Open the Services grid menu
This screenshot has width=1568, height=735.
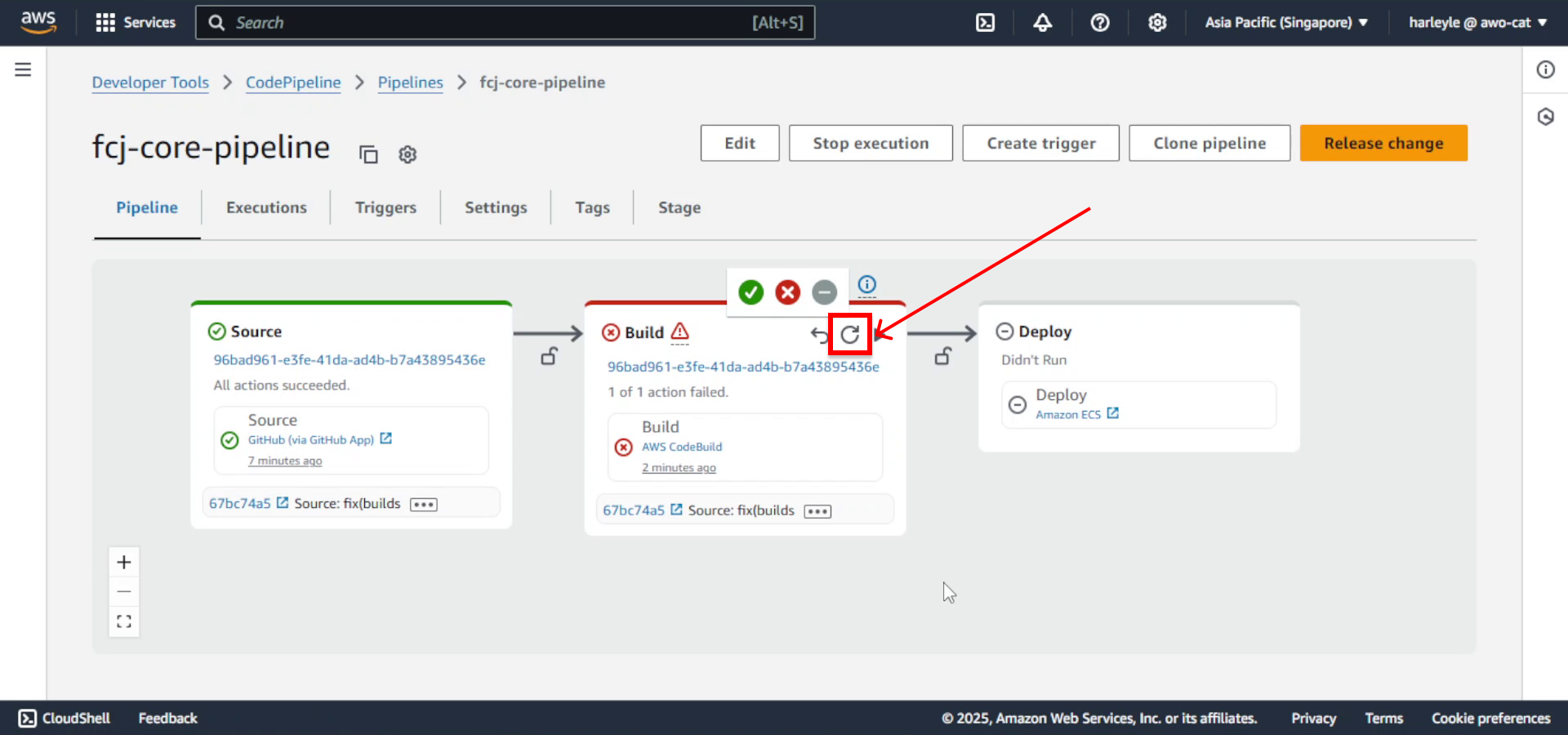[136, 22]
